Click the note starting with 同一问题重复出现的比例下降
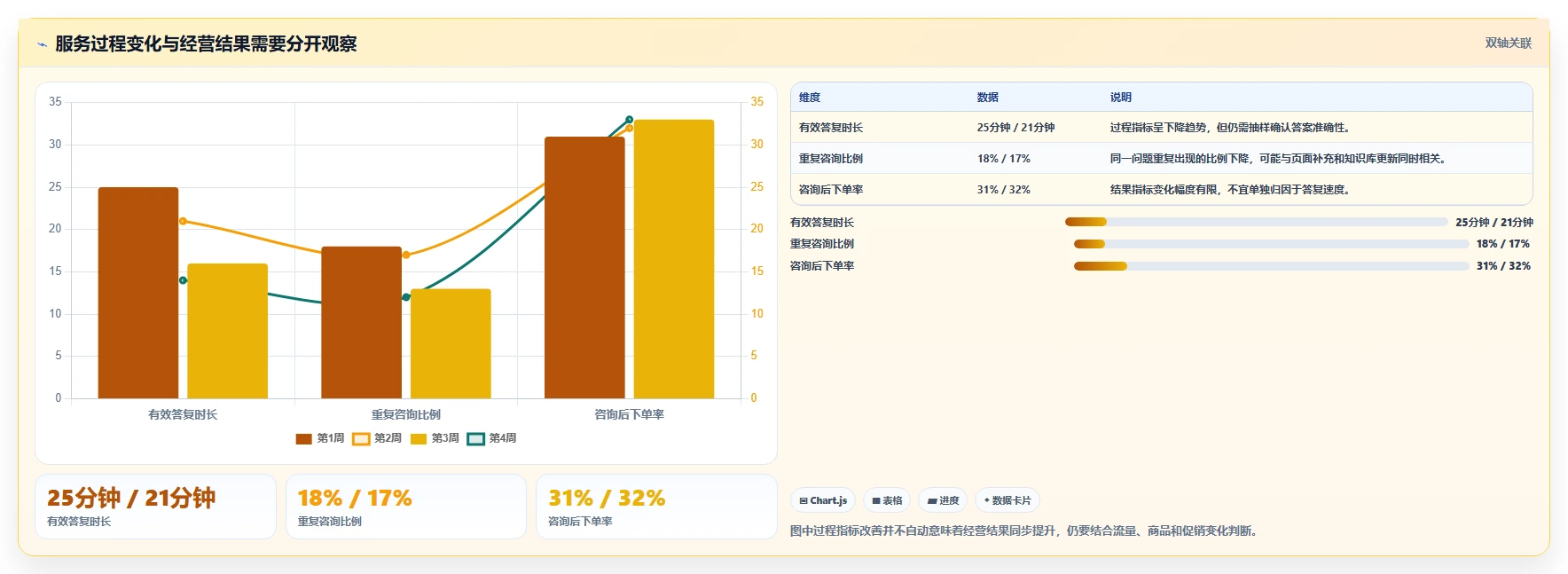Viewport: 1568px width, 574px height. (x=1281, y=159)
